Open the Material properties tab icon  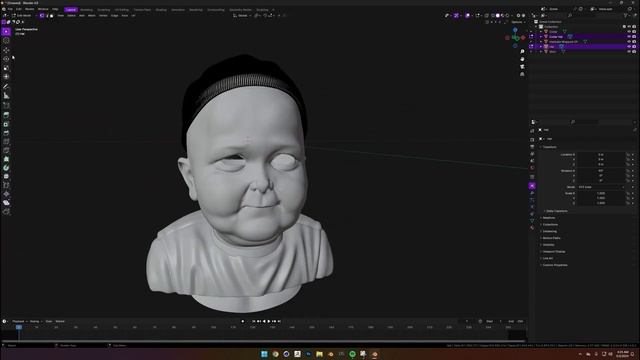click(532, 228)
